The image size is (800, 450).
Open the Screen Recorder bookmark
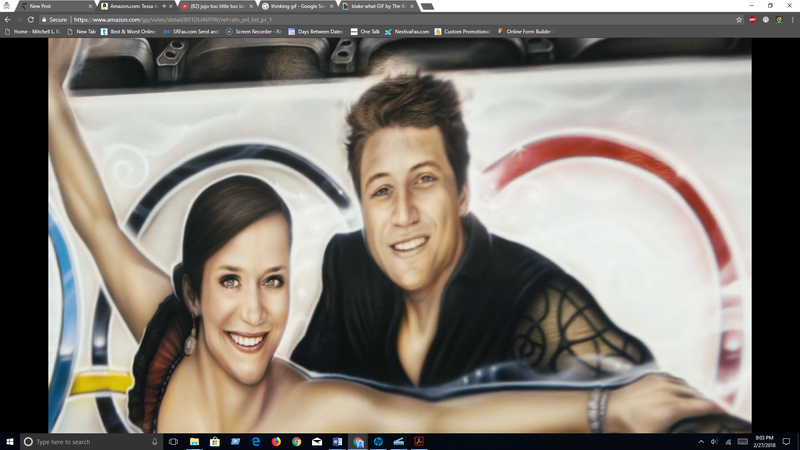point(254,32)
